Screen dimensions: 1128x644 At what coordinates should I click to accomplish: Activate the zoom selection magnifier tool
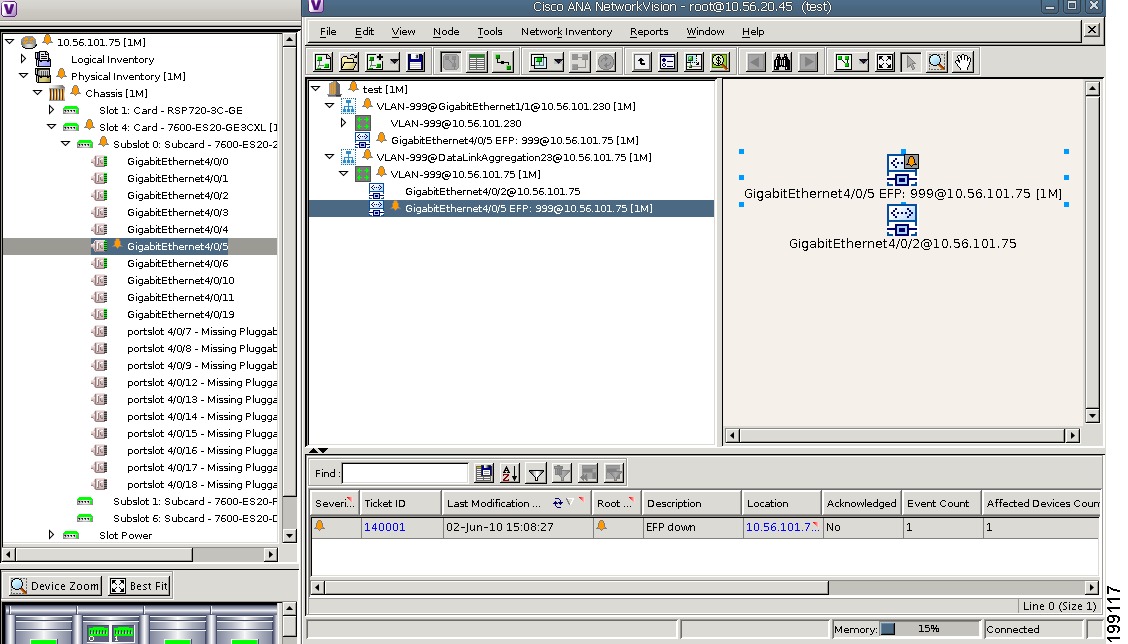(937, 63)
